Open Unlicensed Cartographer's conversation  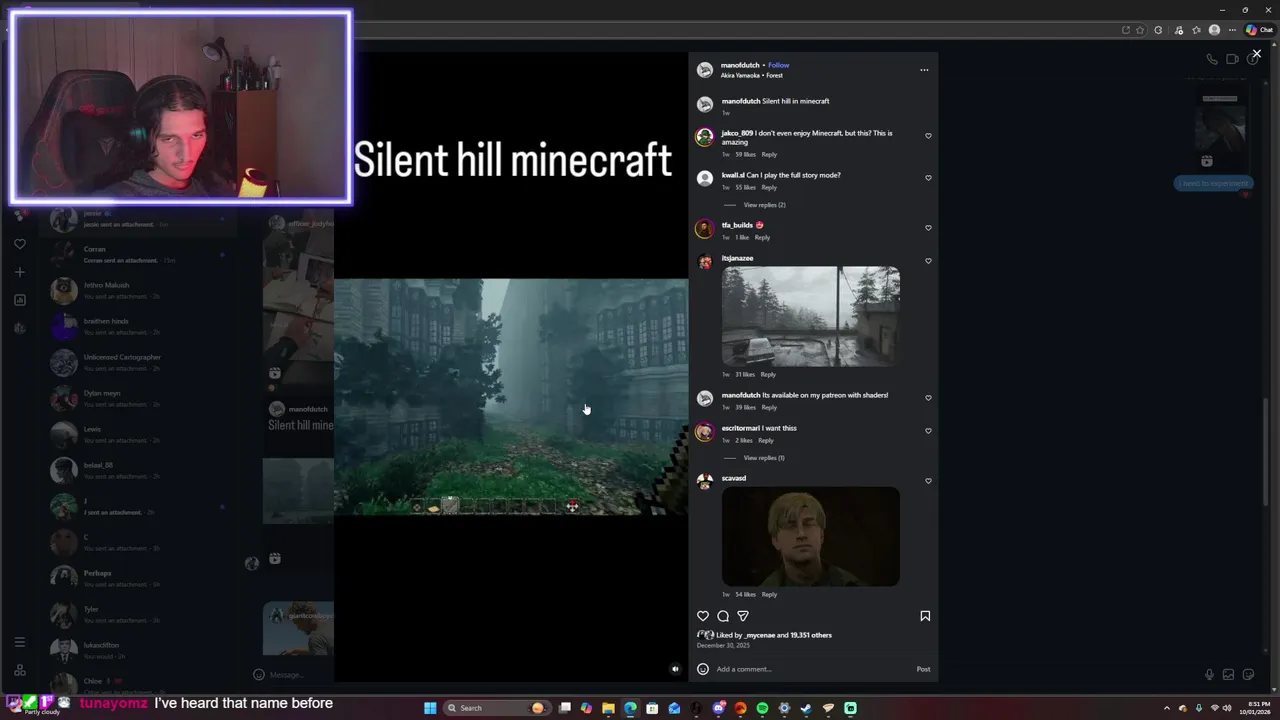coord(137,362)
